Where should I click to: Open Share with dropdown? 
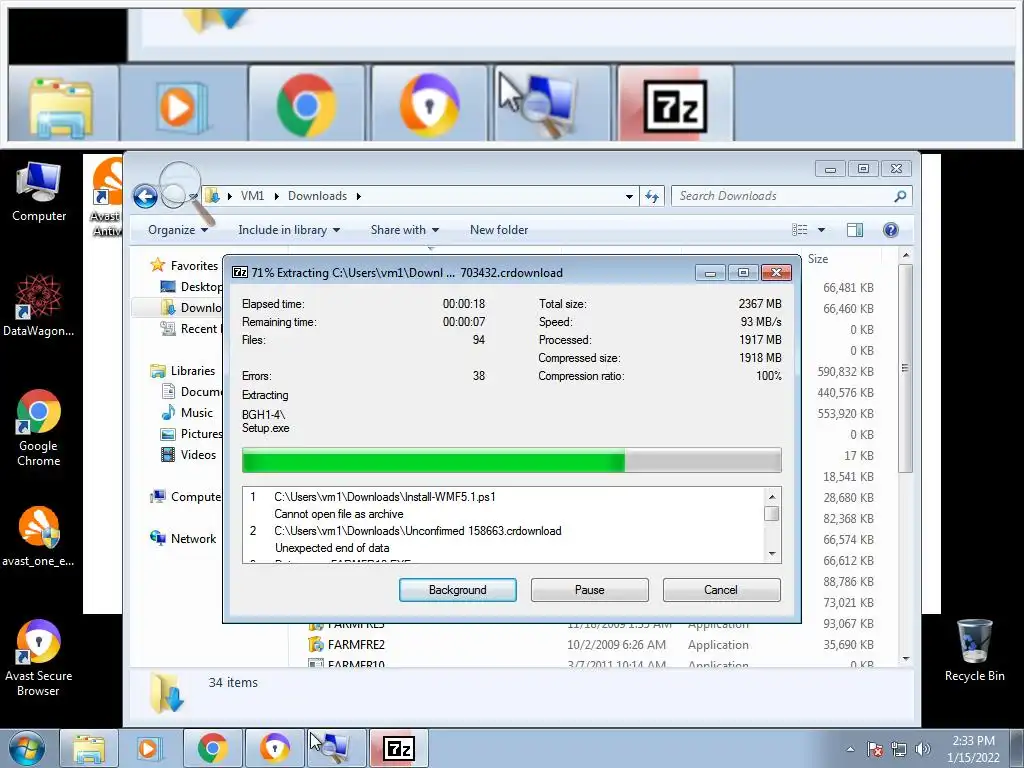(x=404, y=230)
